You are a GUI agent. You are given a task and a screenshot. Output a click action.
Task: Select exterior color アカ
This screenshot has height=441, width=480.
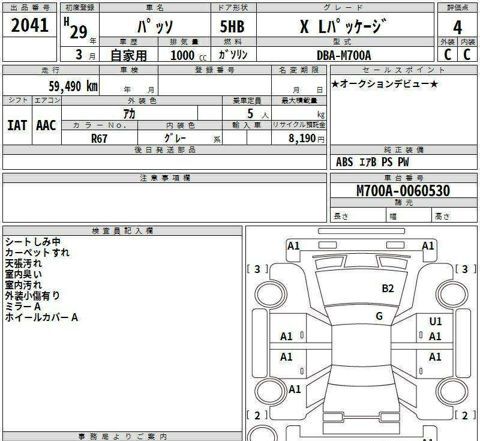[x=129, y=114]
